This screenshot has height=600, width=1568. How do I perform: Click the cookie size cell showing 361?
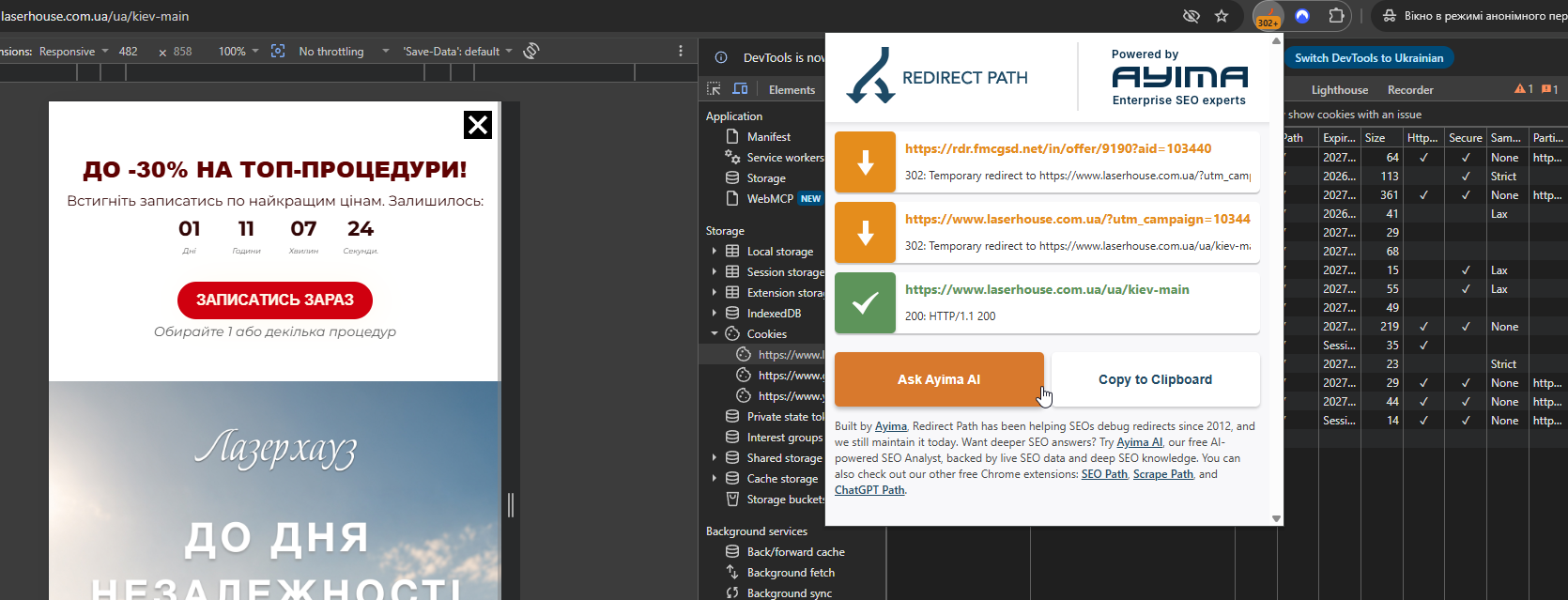click(1381, 195)
